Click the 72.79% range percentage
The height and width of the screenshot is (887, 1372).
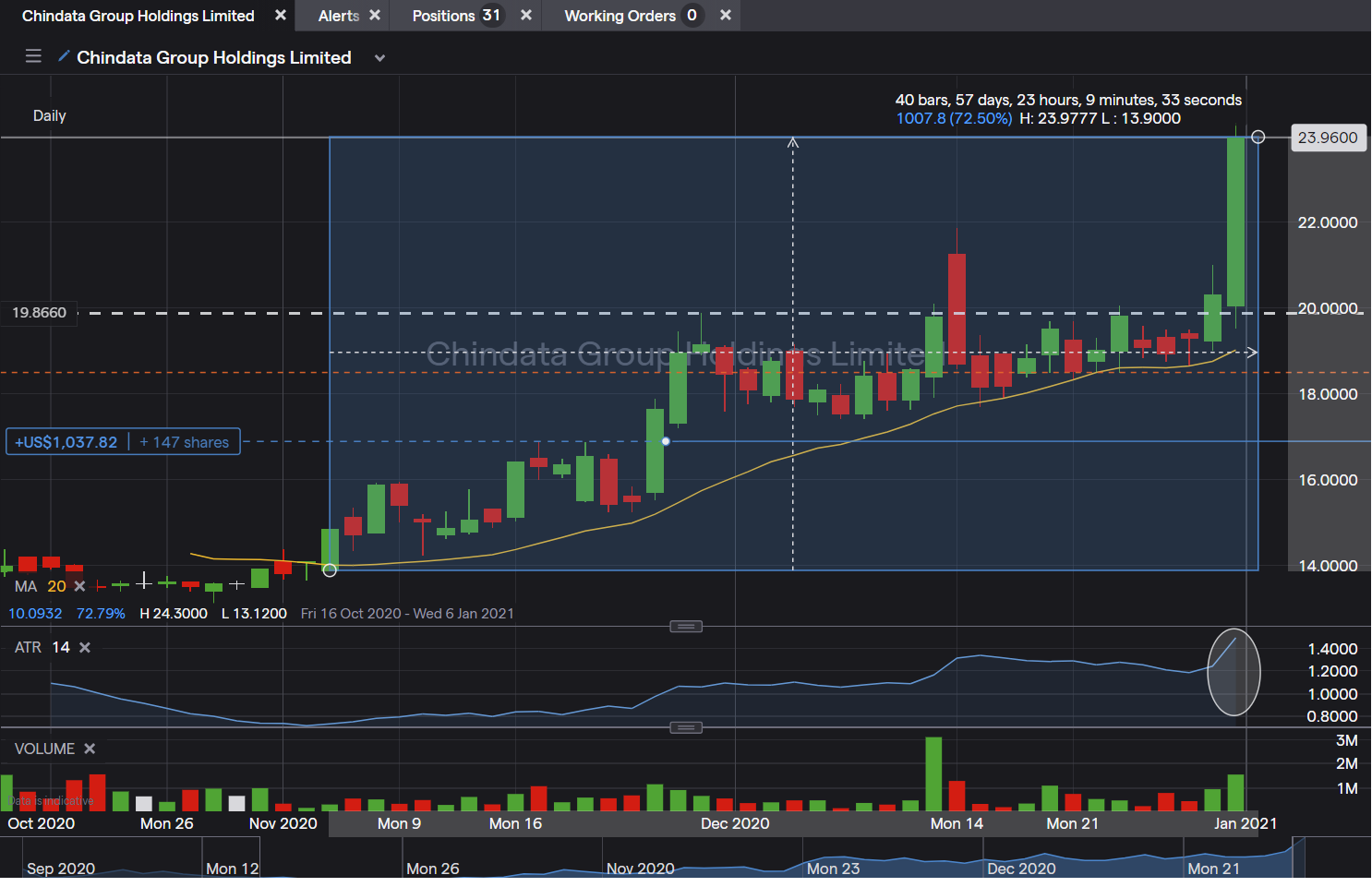[x=101, y=614]
